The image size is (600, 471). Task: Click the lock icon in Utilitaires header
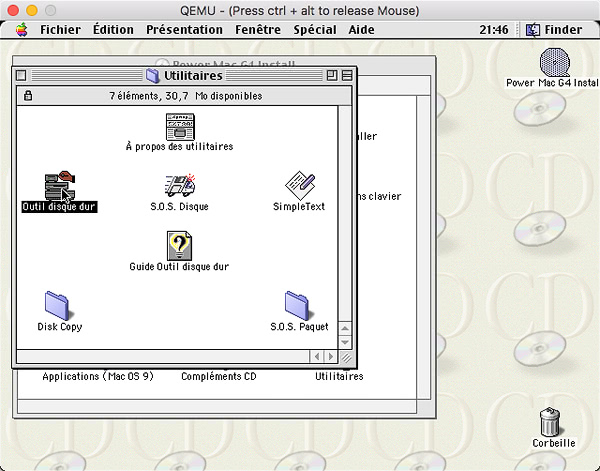click(x=28, y=95)
